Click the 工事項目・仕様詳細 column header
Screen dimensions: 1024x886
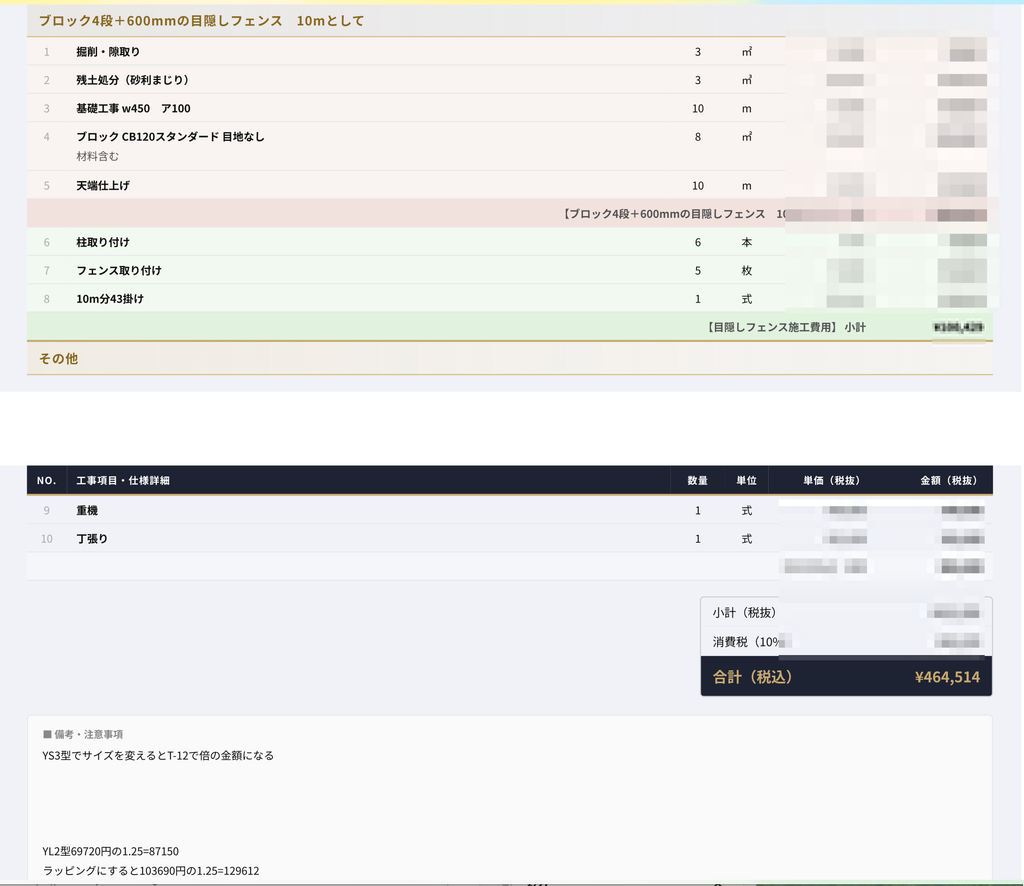pos(123,481)
